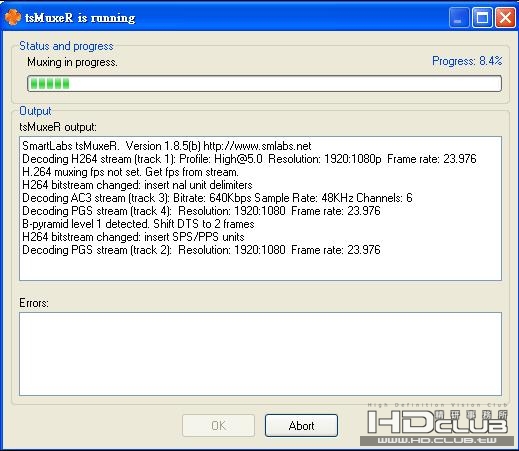Click the 'tsMuxeR is running' title bar text
The width and height of the screenshot is (519, 451).
[x=80, y=18]
